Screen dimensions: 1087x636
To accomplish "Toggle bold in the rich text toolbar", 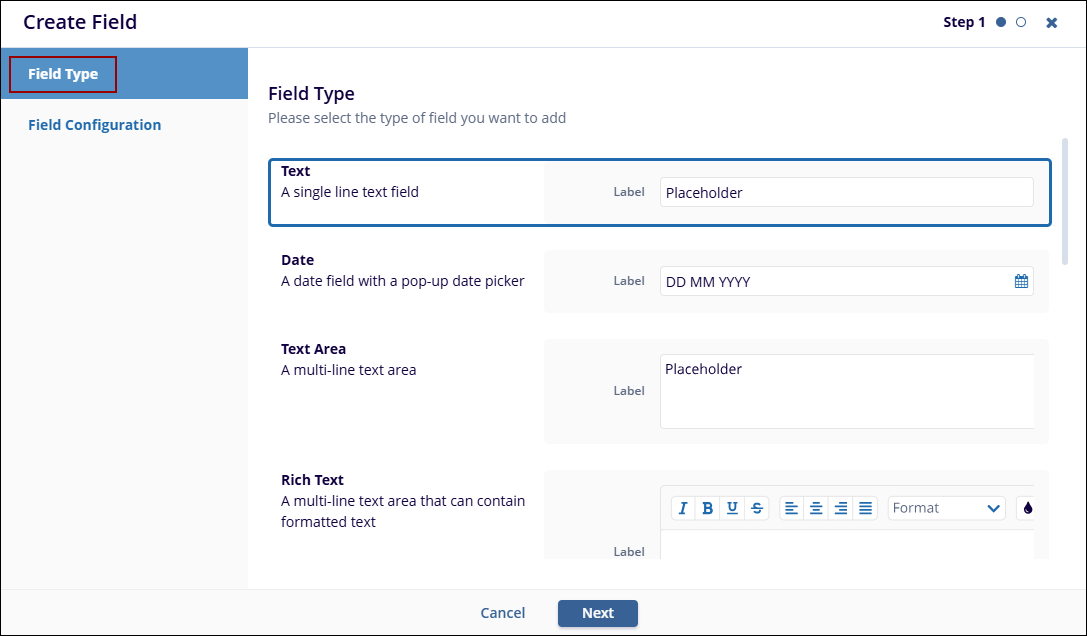I will (708, 508).
